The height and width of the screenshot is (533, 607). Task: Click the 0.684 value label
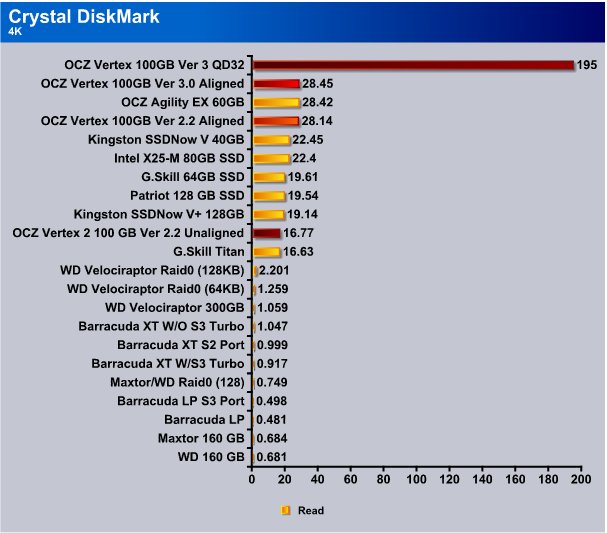272,438
